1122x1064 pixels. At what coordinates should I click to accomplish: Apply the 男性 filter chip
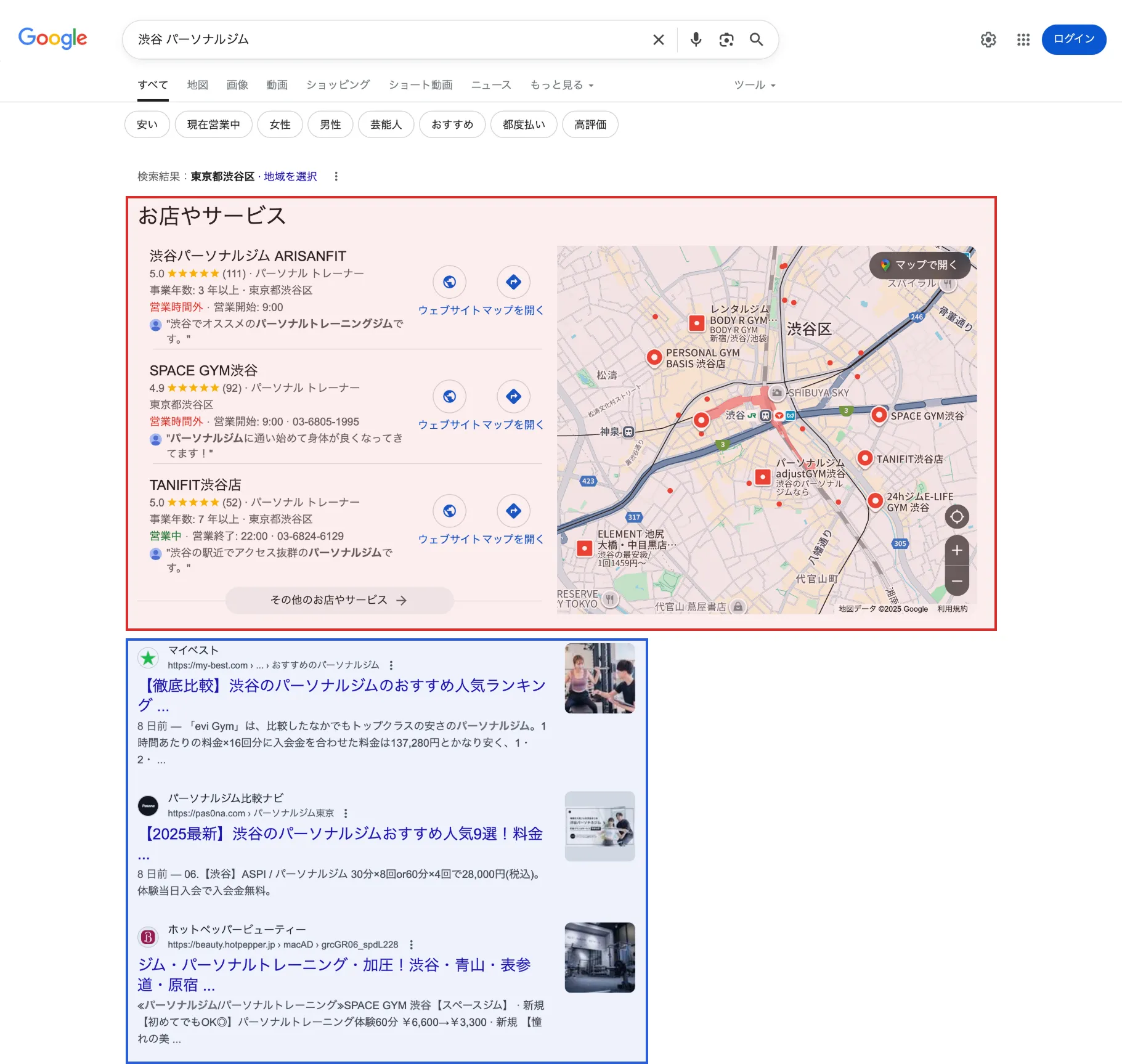[331, 124]
